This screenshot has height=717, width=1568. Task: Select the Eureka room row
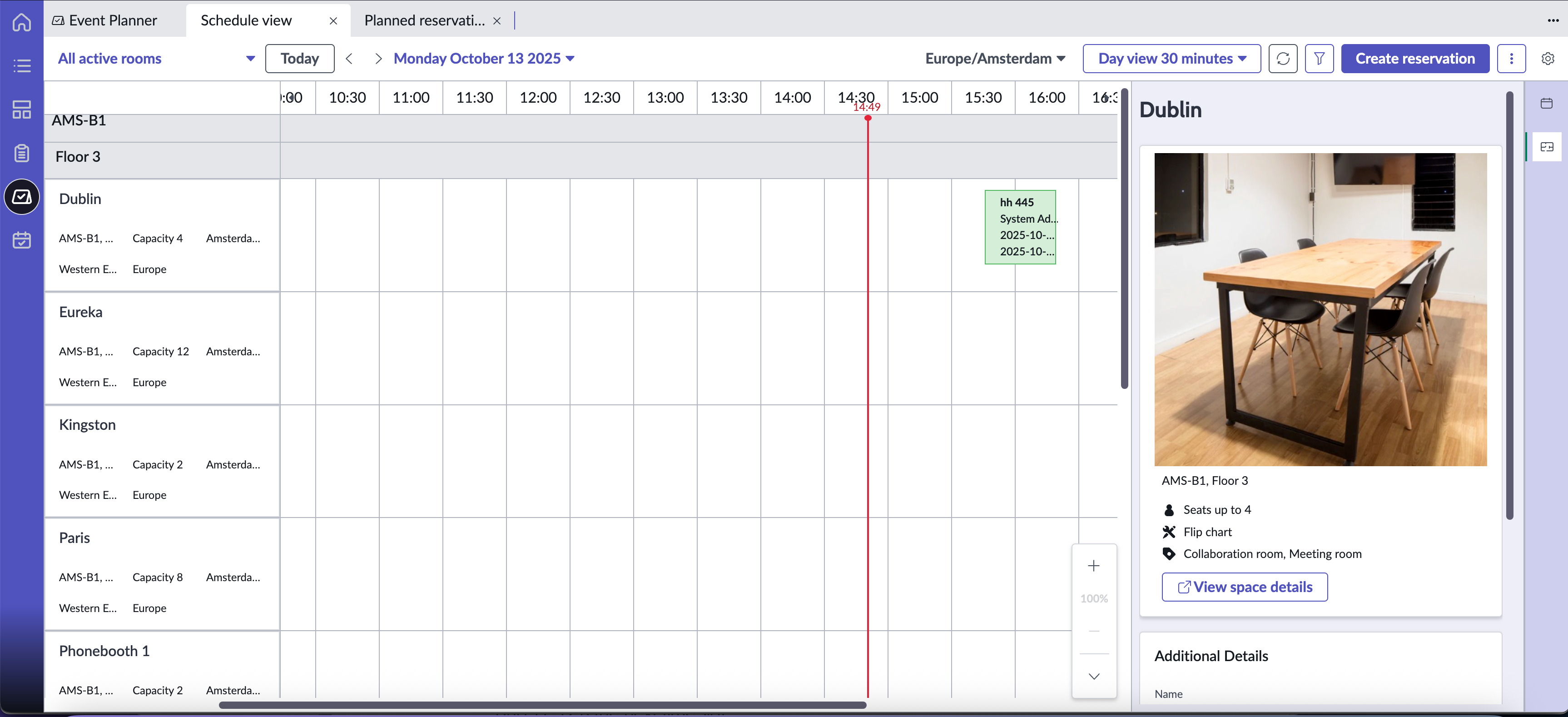162,348
